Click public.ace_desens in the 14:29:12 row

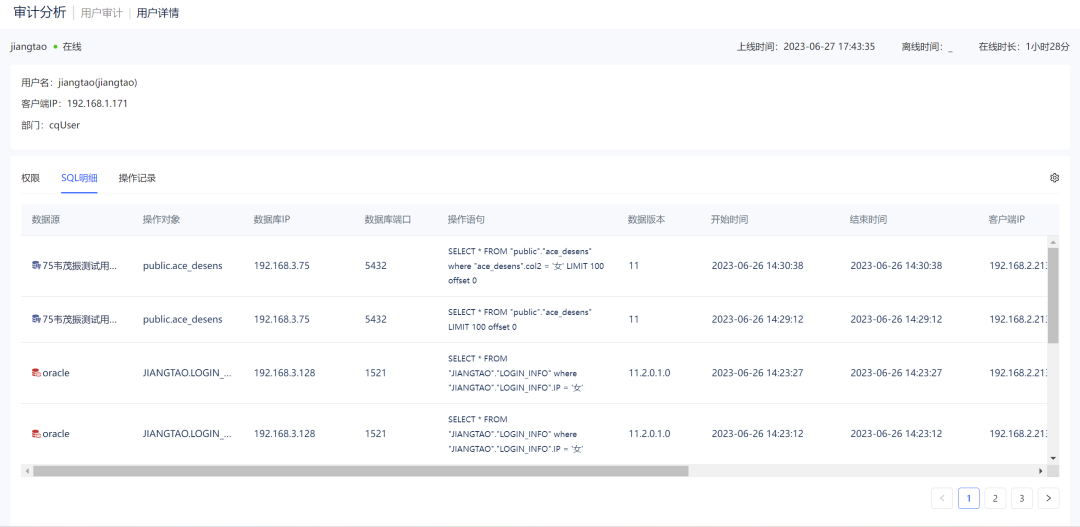tap(183, 319)
